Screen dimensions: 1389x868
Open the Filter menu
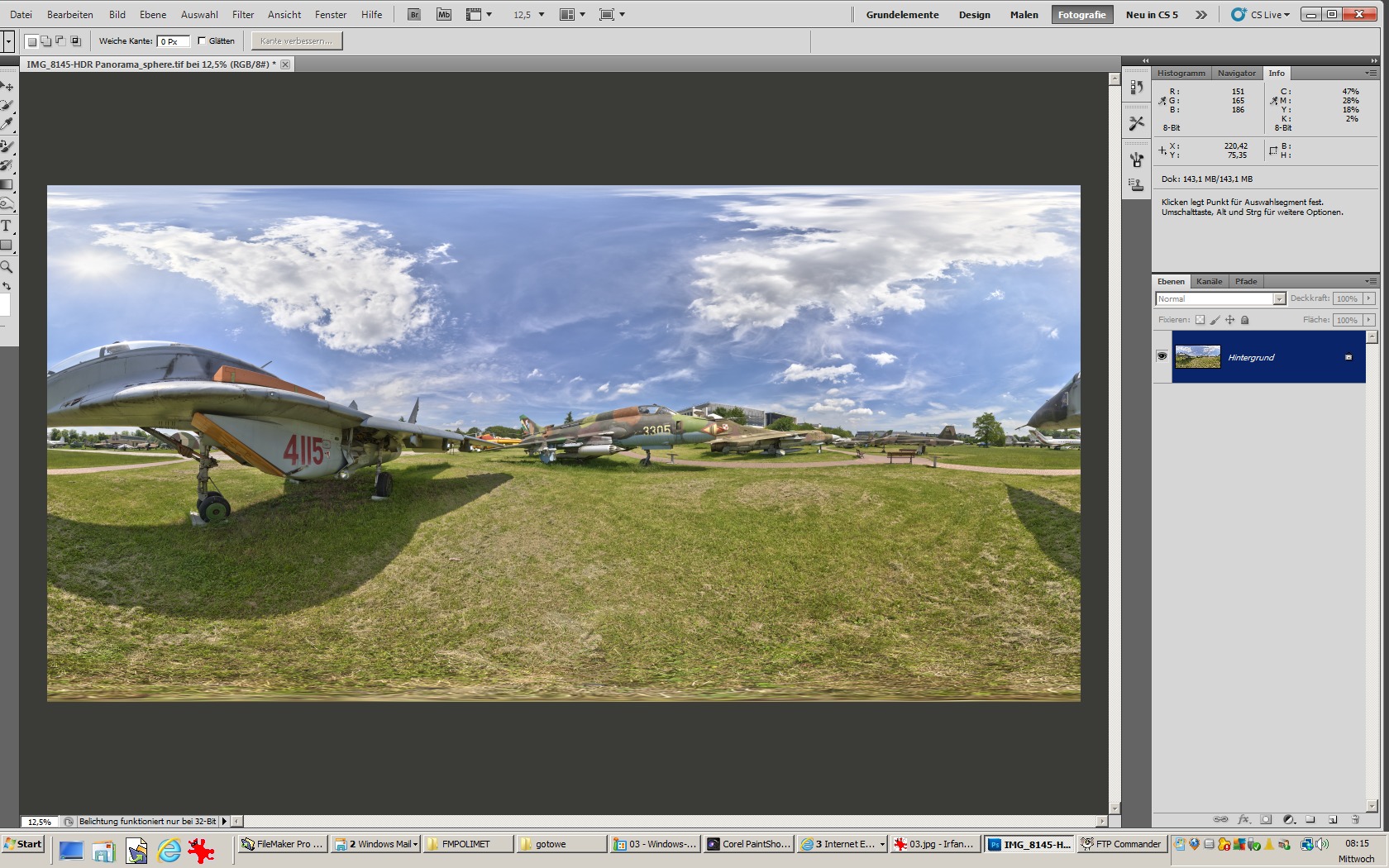click(242, 15)
